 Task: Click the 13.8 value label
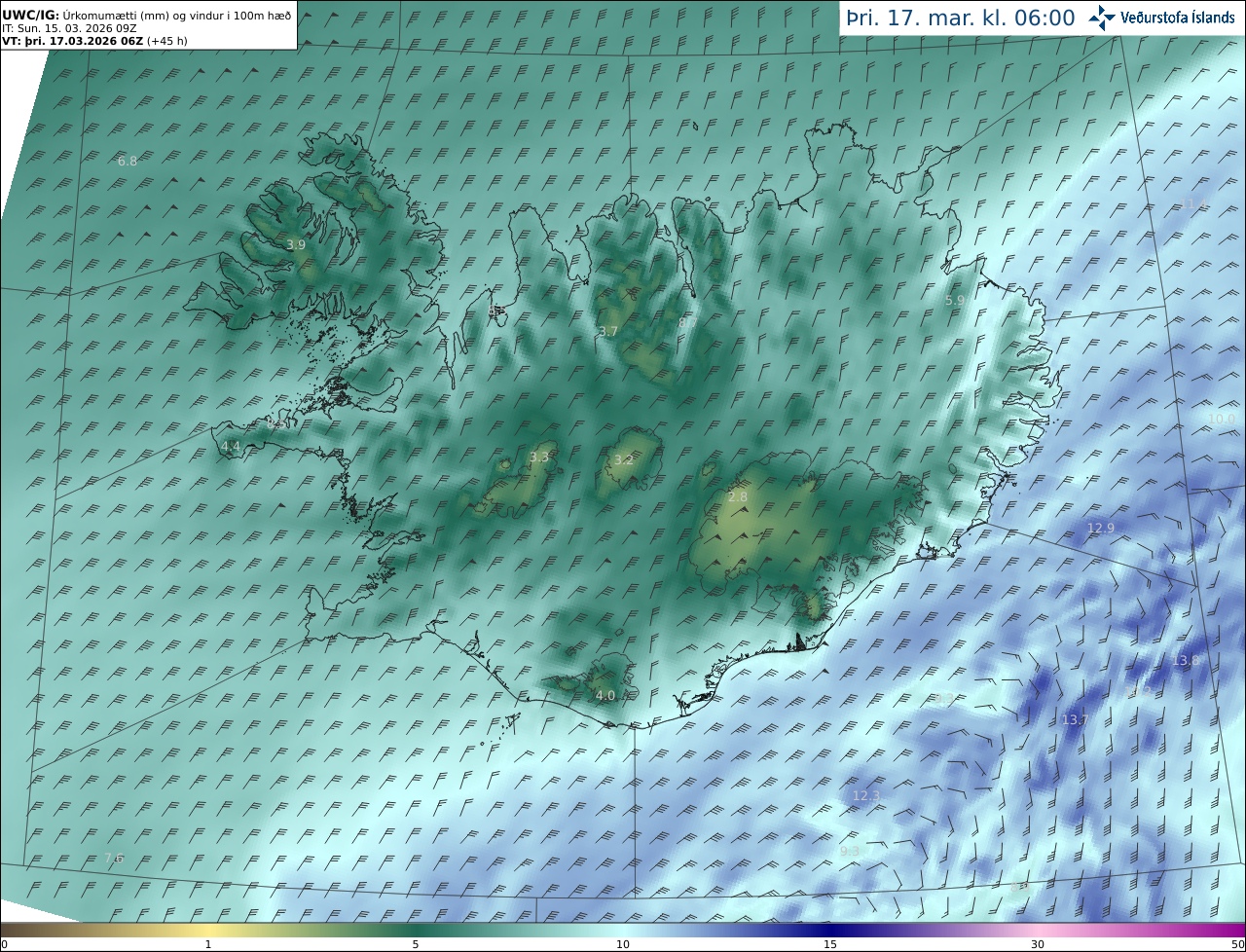pyautogui.click(x=1186, y=661)
